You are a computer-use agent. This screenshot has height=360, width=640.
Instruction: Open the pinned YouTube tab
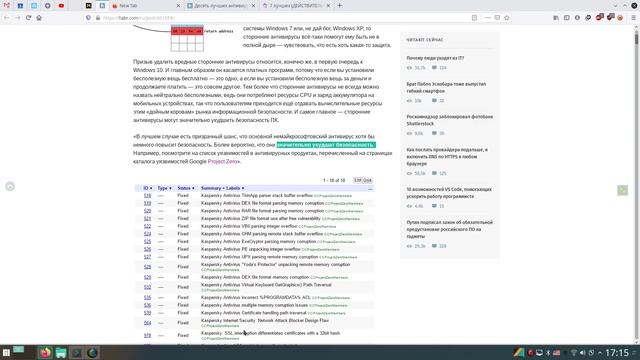61,5
